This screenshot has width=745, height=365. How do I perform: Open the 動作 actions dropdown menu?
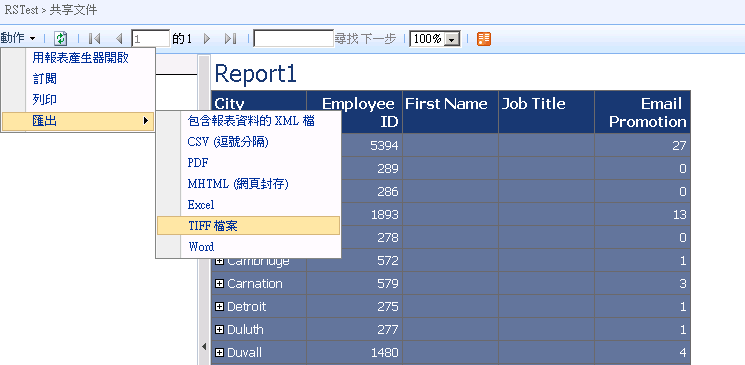coord(18,38)
